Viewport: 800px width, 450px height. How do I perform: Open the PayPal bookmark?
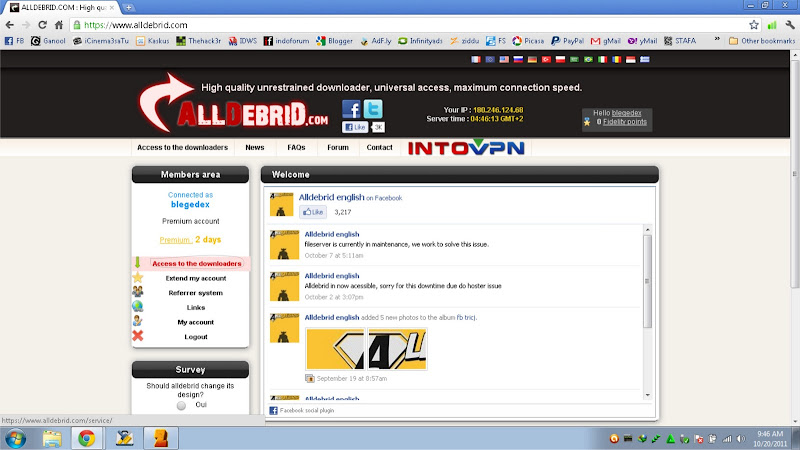[x=567, y=41]
